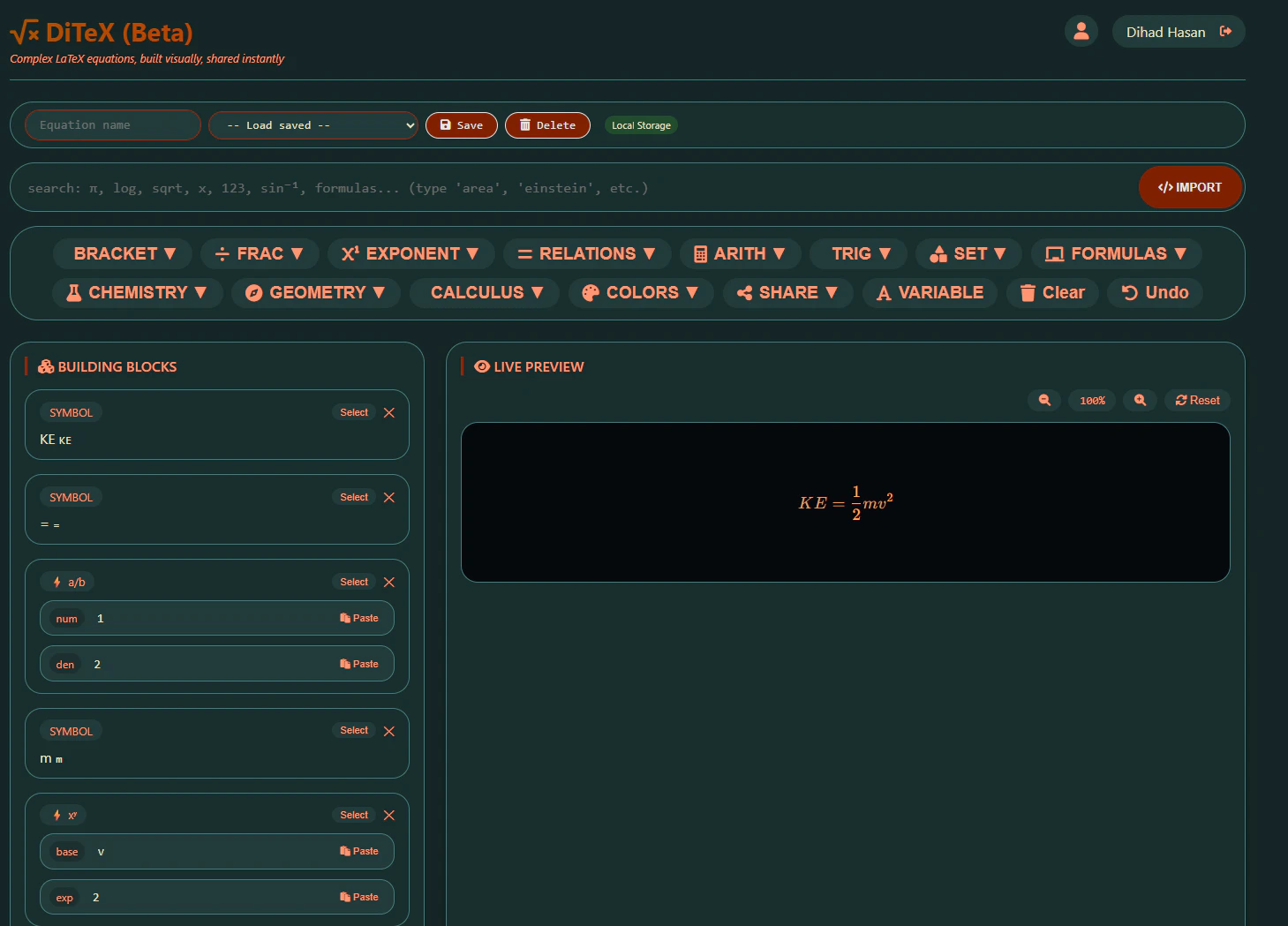Viewport: 1288px width, 926px height.
Task: Expand the CHEMISTRY menu
Action: coord(137,292)
